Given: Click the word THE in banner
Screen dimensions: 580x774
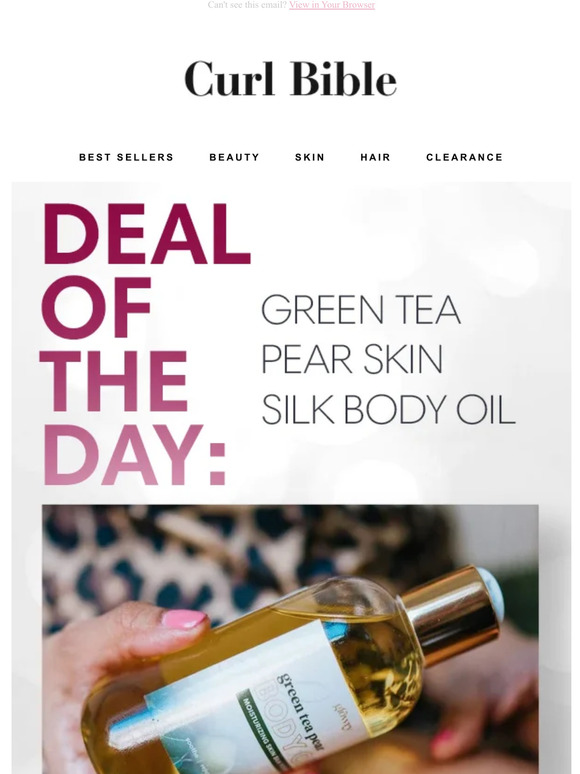Looking at the screenshot, I should coord(114,382).
